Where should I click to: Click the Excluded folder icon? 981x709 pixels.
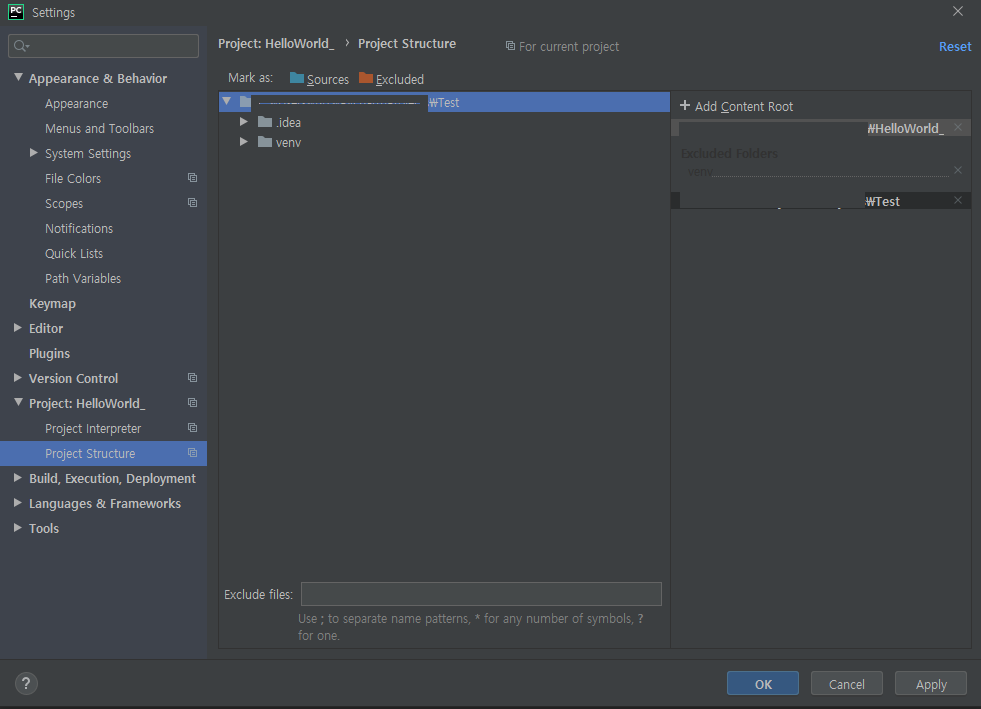(365, 78)
